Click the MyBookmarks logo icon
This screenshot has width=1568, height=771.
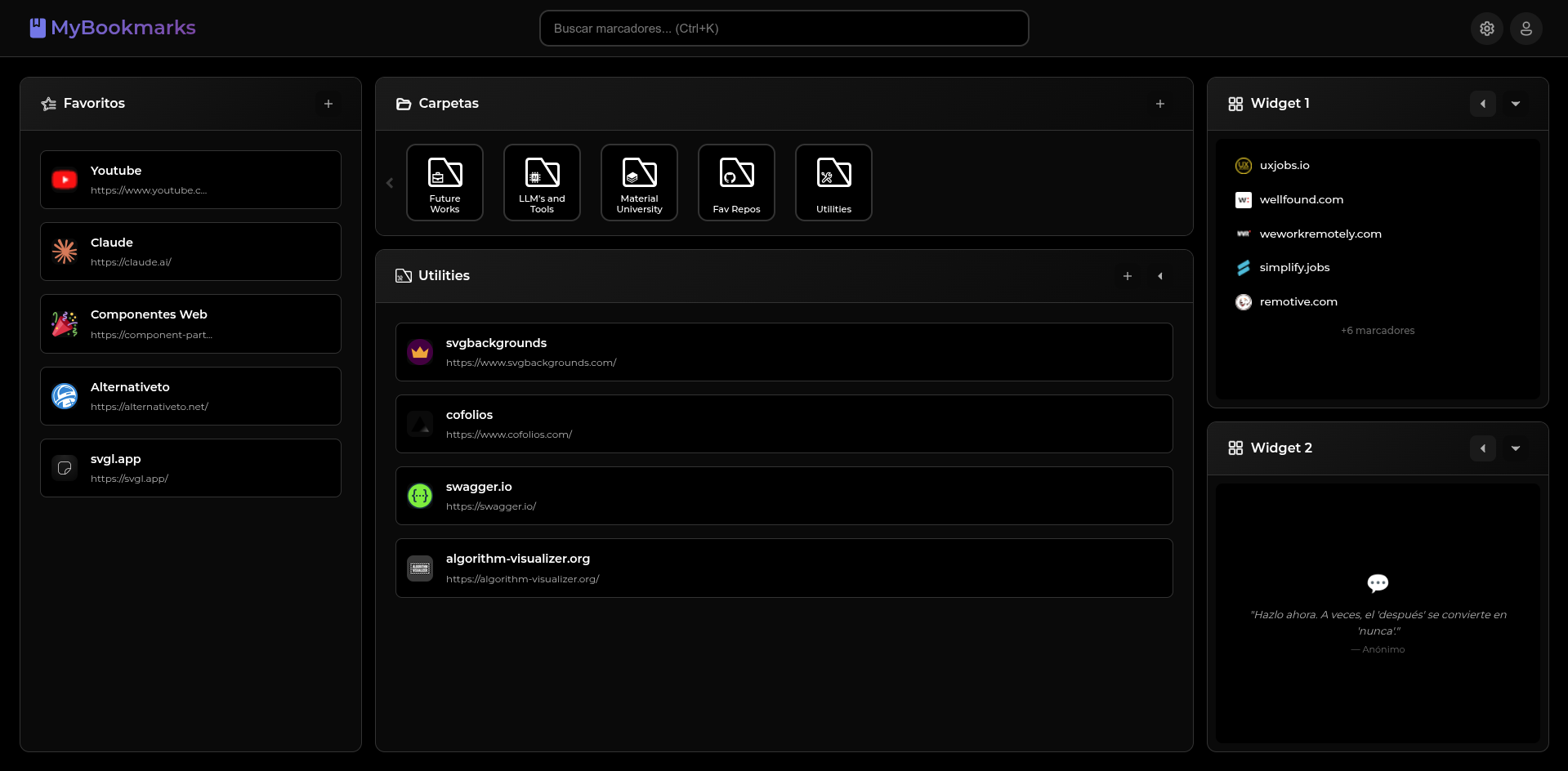[x=38, y=28]
